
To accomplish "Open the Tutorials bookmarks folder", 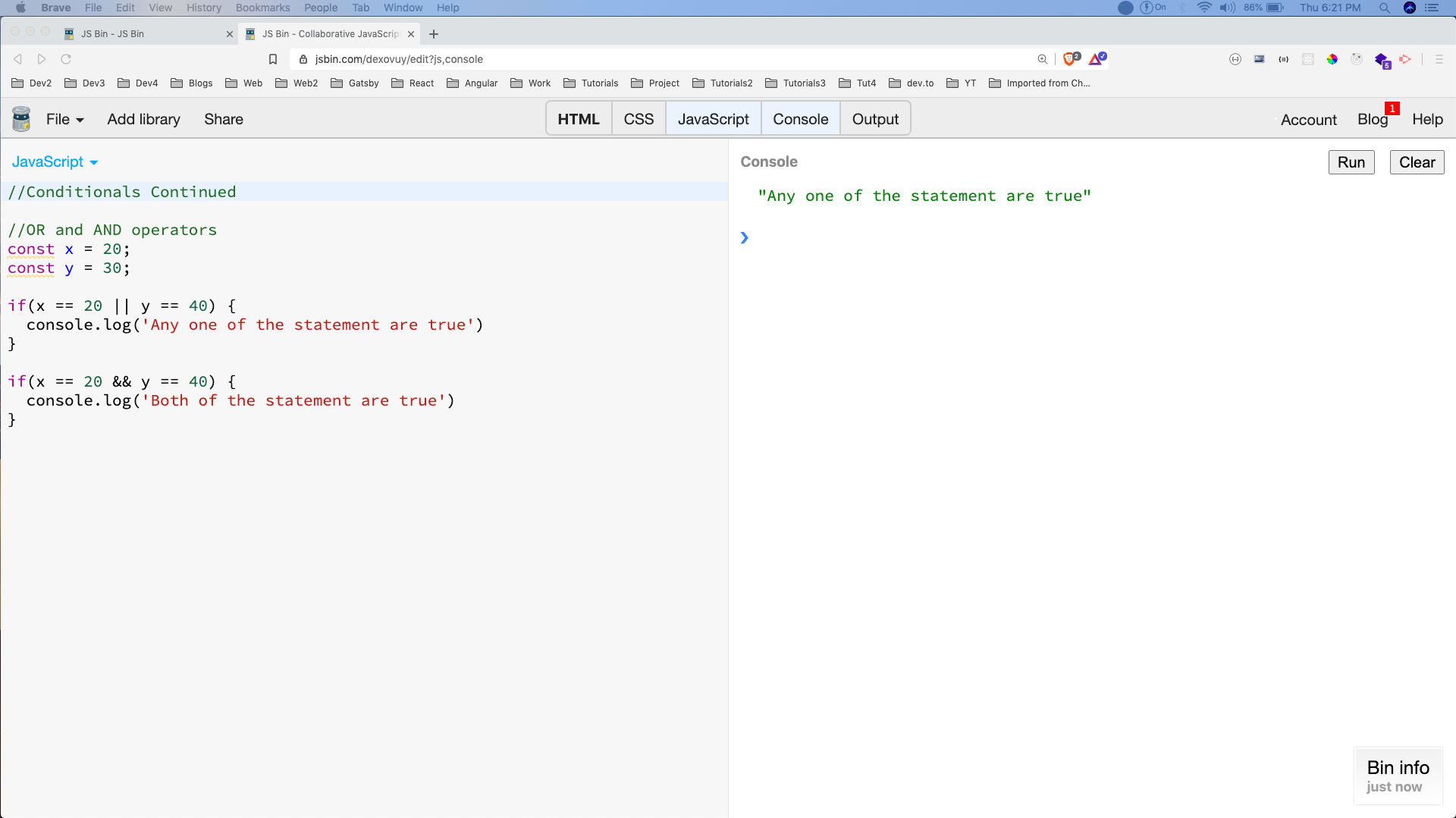I will 591,83.
